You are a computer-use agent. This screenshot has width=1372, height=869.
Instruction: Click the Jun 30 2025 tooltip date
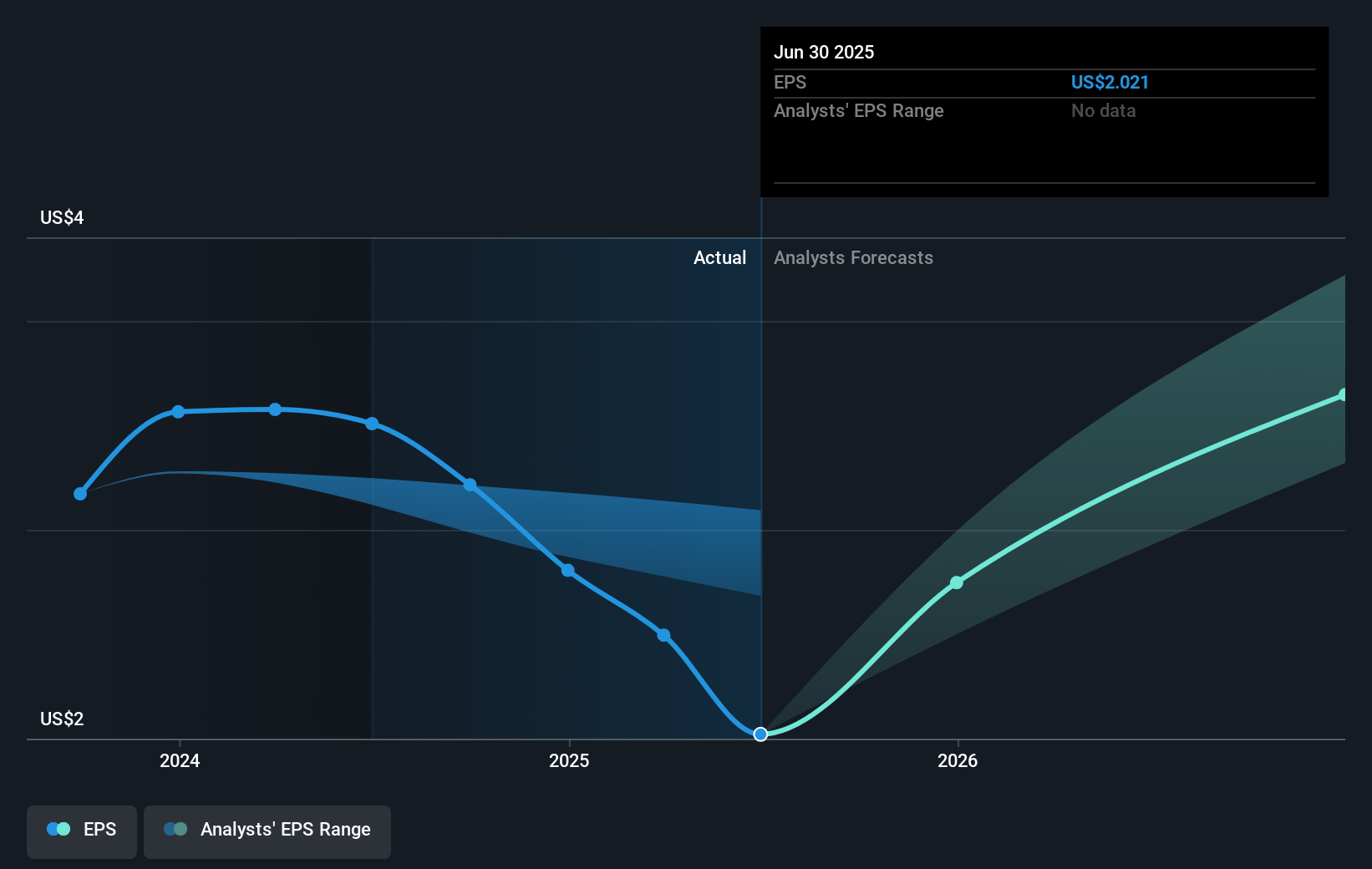click(824, 53)
